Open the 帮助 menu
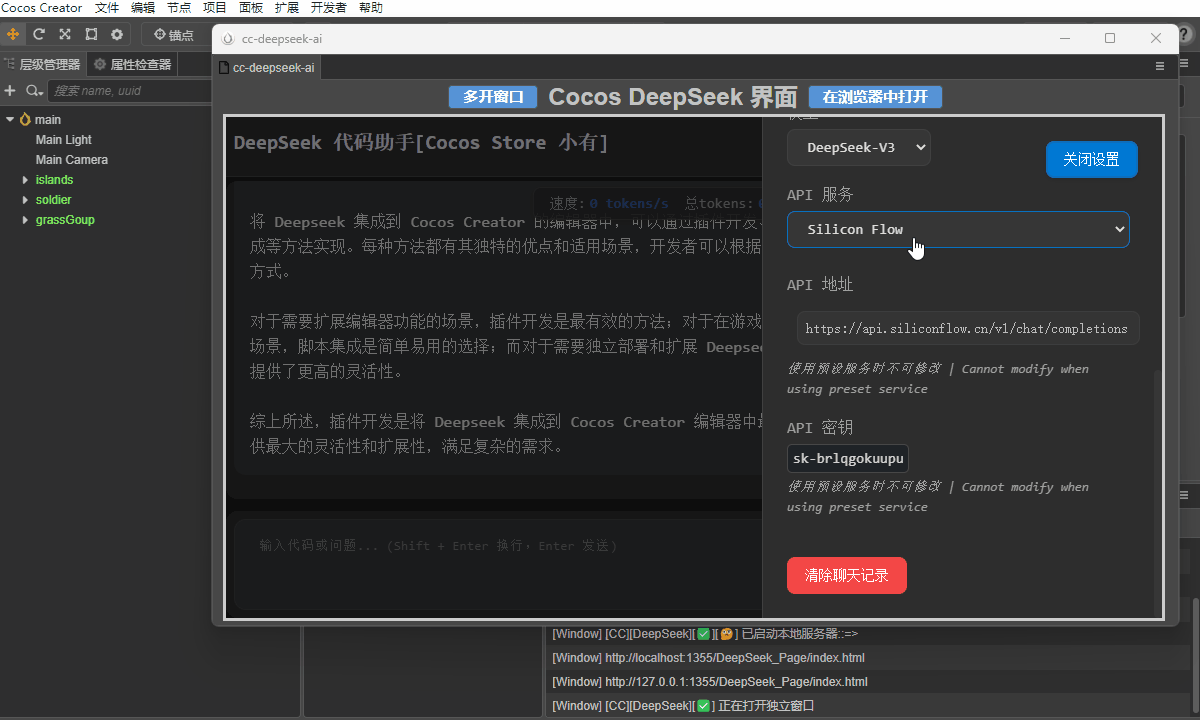The height and width of the screenshot is (720, 1200). click(x=370, y=8)
